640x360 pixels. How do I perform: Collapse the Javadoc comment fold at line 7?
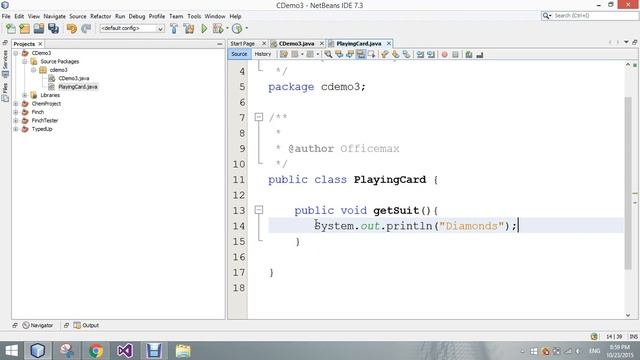pyautogui.click(x=259, y=117)
